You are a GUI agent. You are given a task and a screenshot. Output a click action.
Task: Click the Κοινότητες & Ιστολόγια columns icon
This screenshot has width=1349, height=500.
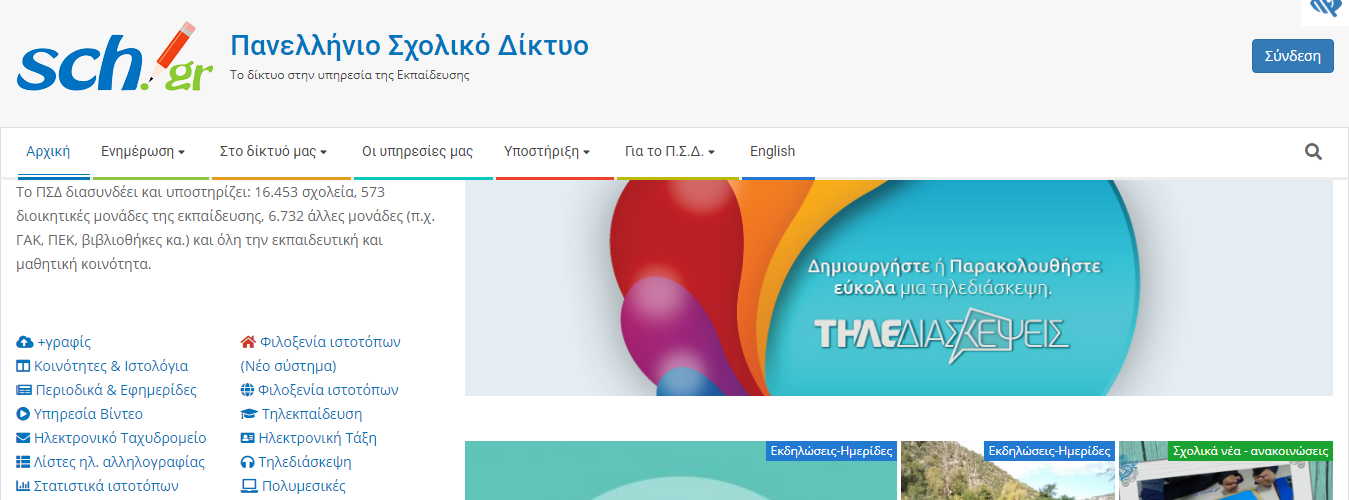[x=24, y=366]
